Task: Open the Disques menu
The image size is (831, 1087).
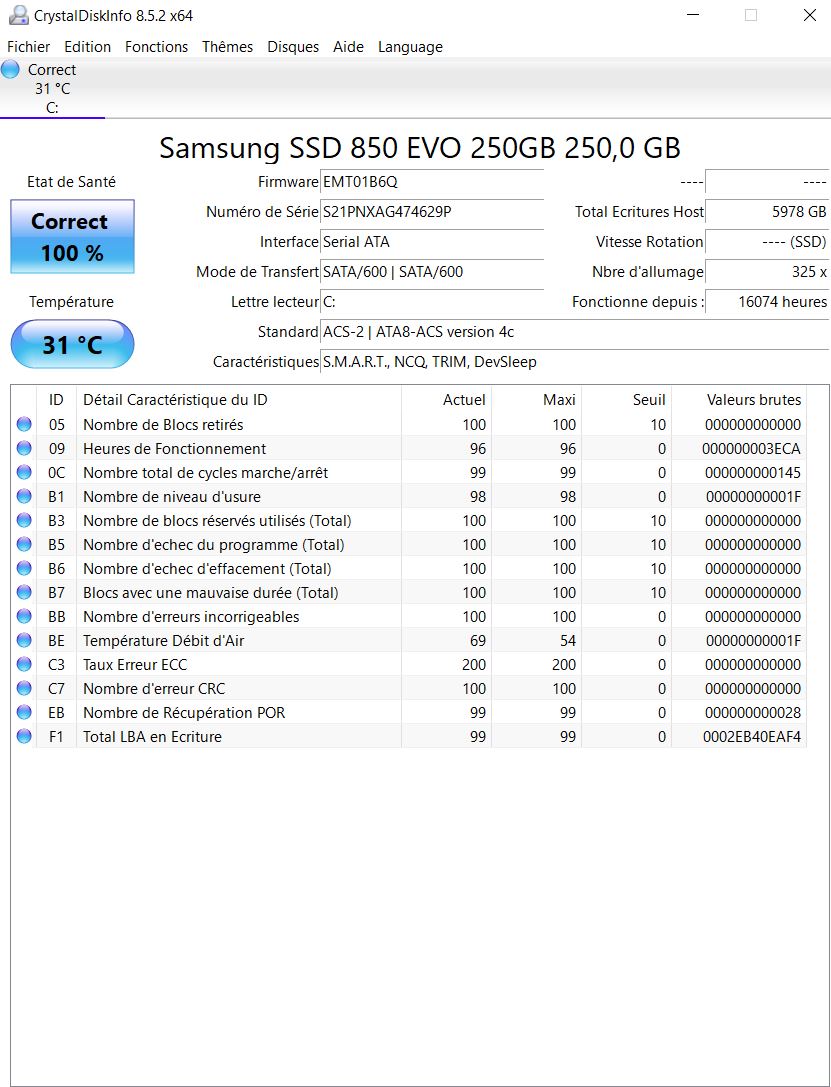Action: pyautogui.click(x=293, y=47)
